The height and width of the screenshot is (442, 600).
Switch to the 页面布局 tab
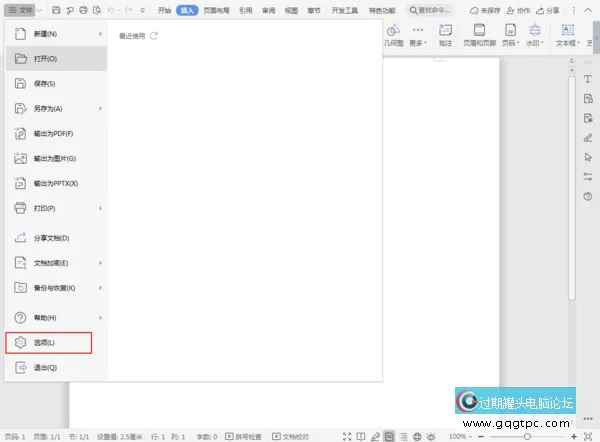(215, 10)
